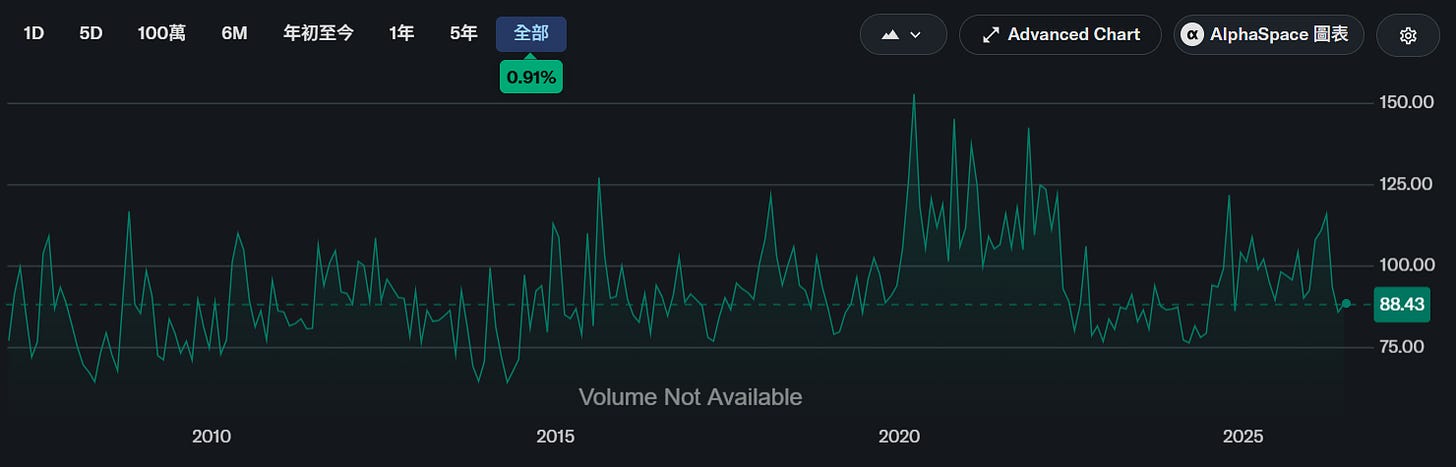1456x467 pixels.
Task: Open AlphaSpace 圖表
Action: click(x=1268, y=35)
